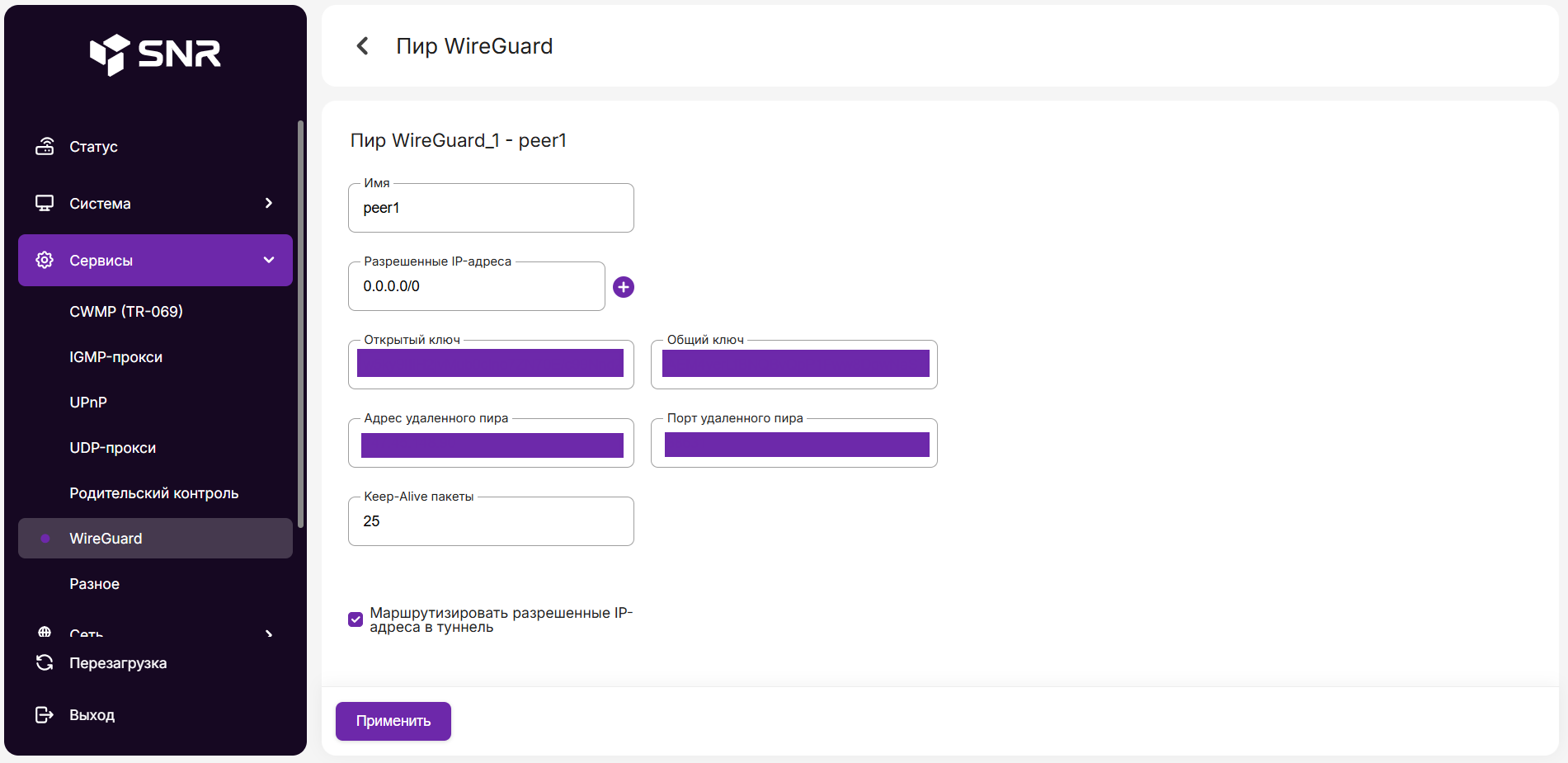Select the Родительский контроль menu item

point(154,493)
